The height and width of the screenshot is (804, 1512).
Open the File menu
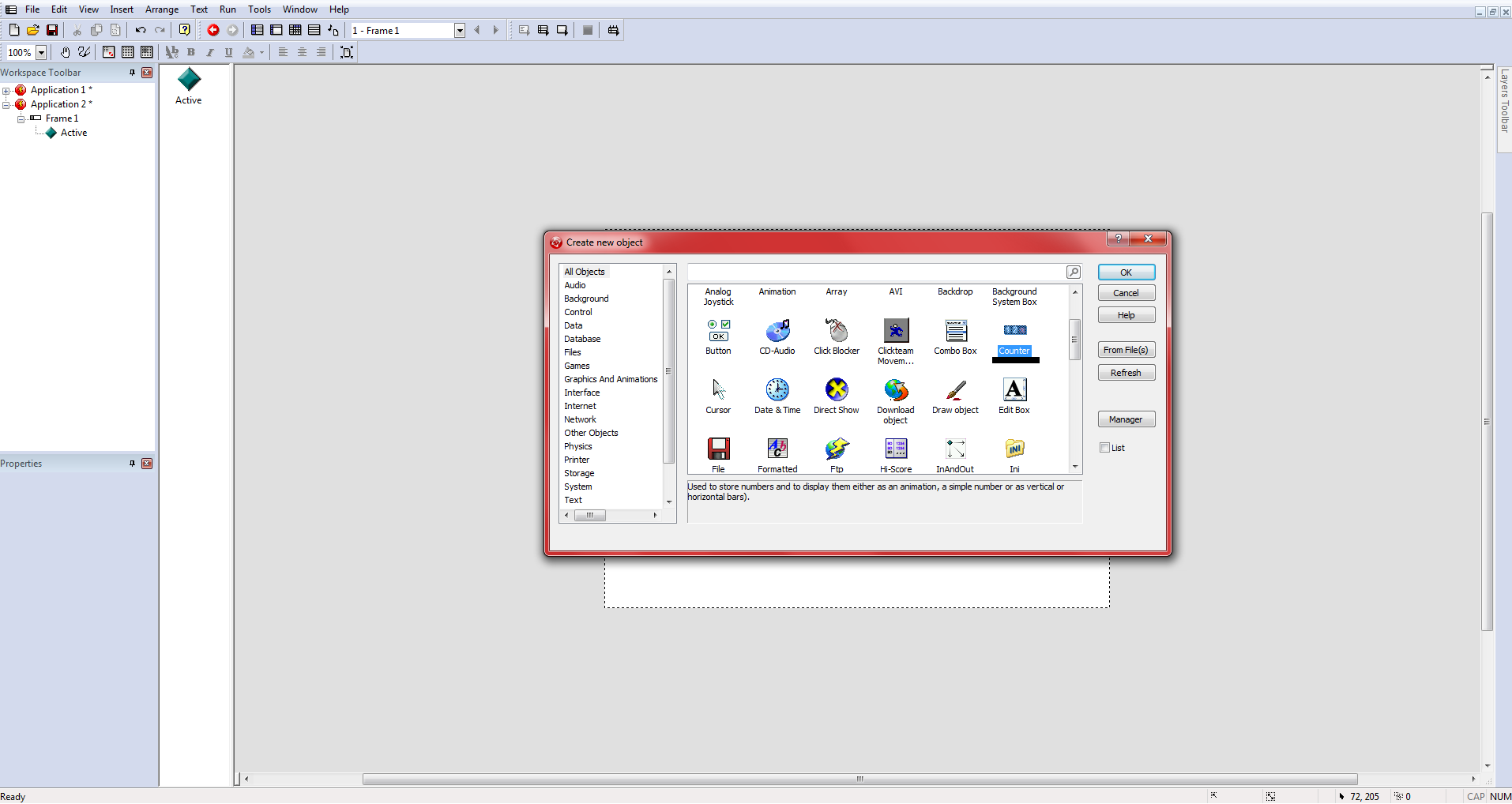pyautogui.click(x=32, y=9)
